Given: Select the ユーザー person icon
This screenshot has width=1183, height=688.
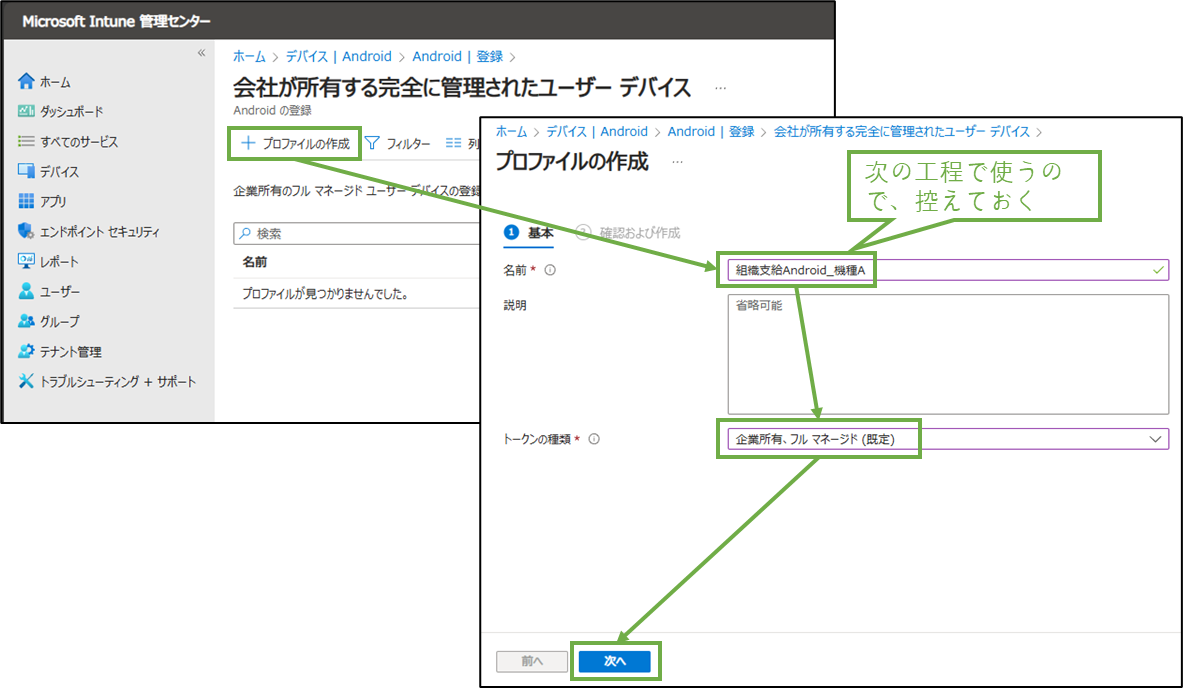Looking at the screenshot, I should point(26,291).
